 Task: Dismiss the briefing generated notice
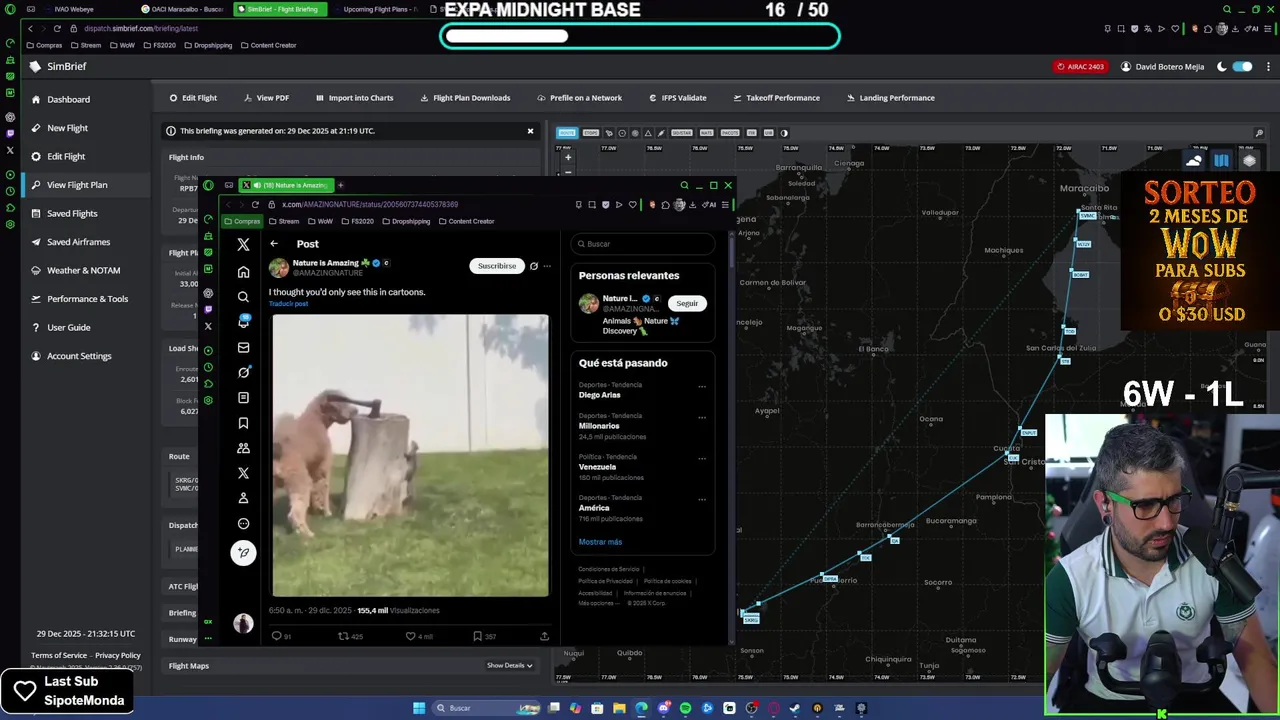tap(530, 131)
